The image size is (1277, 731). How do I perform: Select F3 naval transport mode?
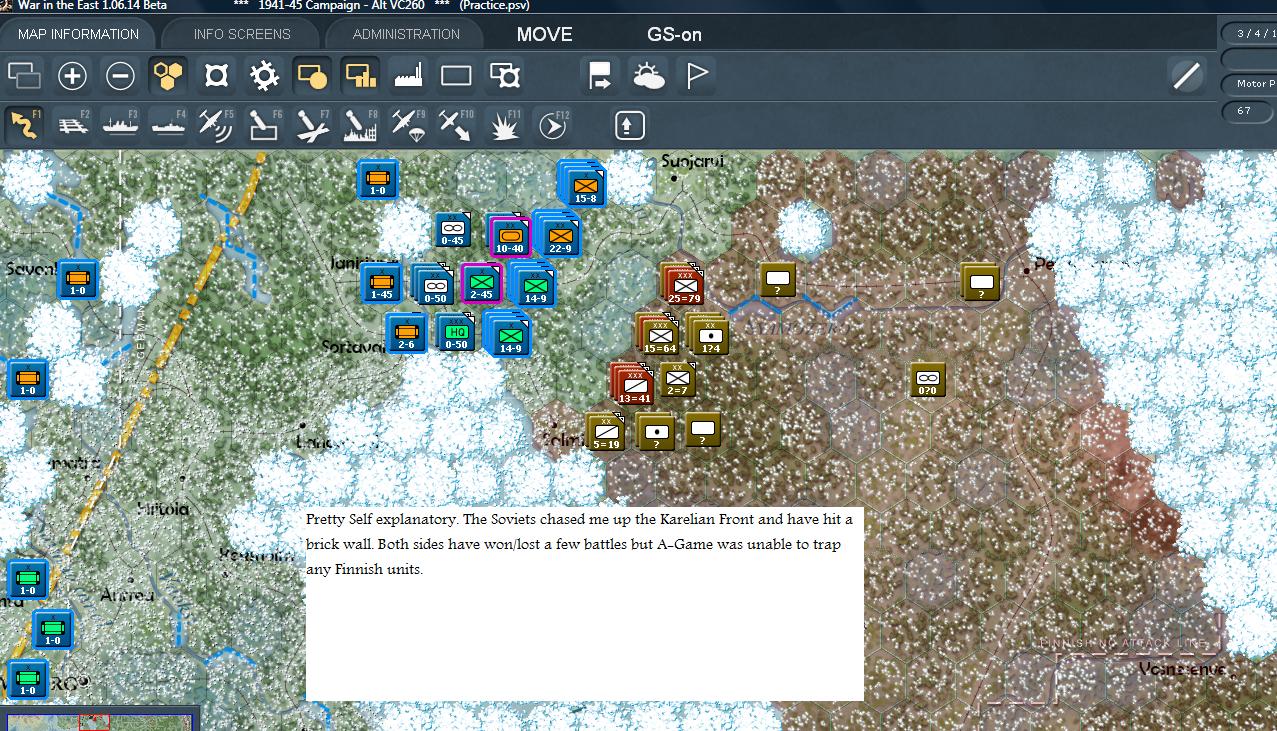120,125
